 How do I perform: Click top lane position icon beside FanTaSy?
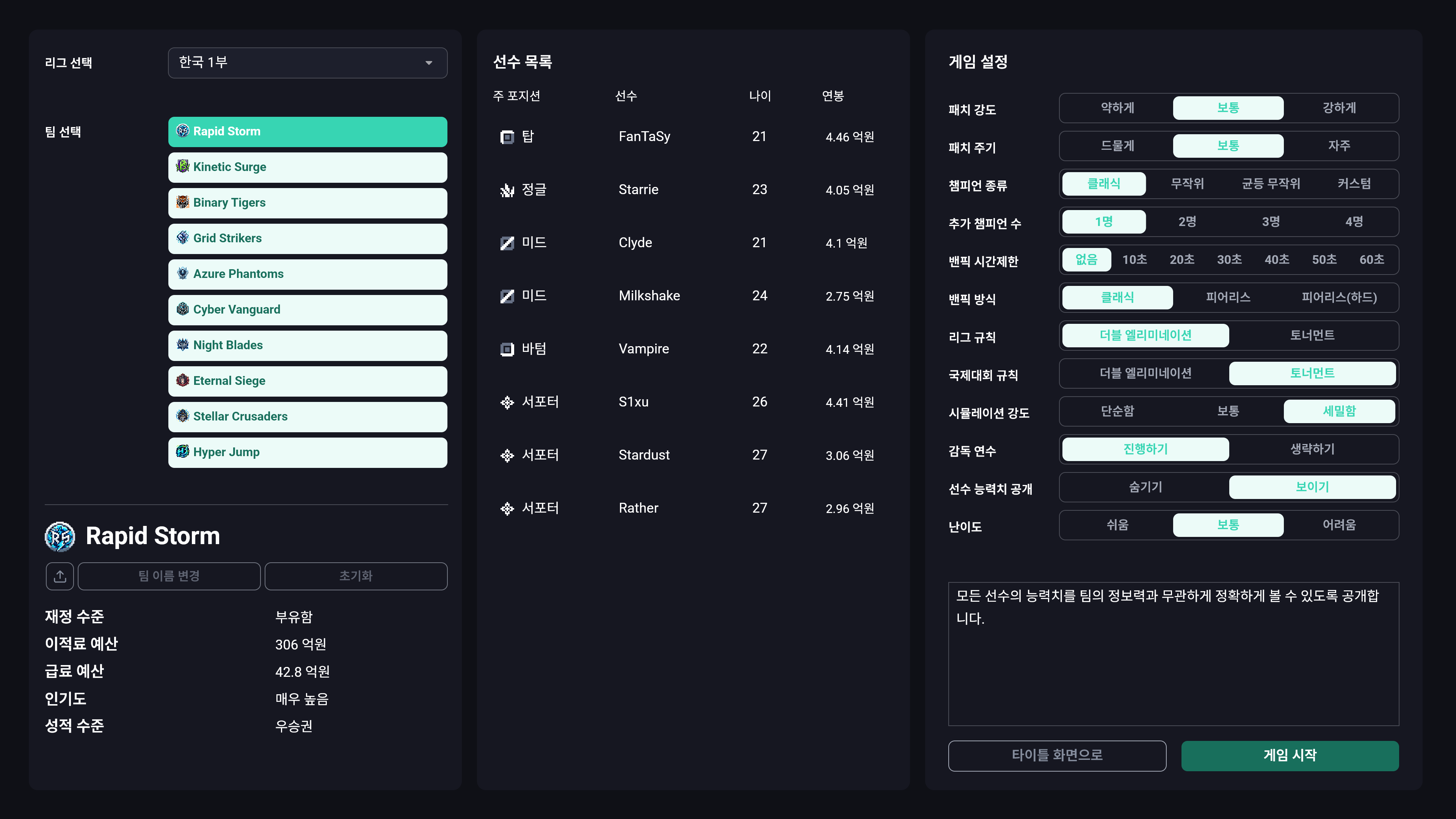click(507, 137)
